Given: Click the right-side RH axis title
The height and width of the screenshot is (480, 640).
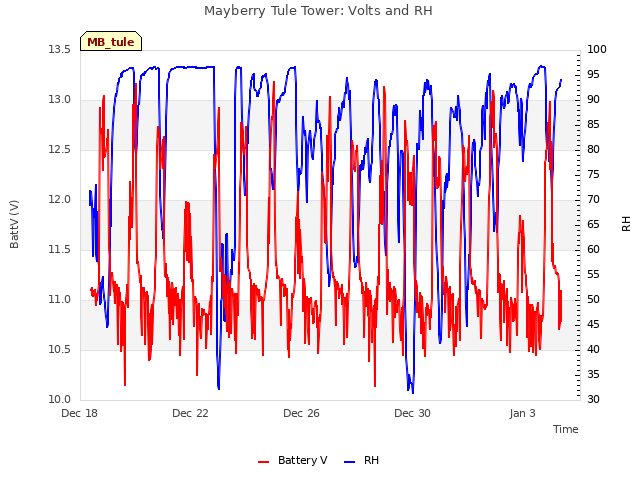Looking at the screenshot, I should click(626, 224).
